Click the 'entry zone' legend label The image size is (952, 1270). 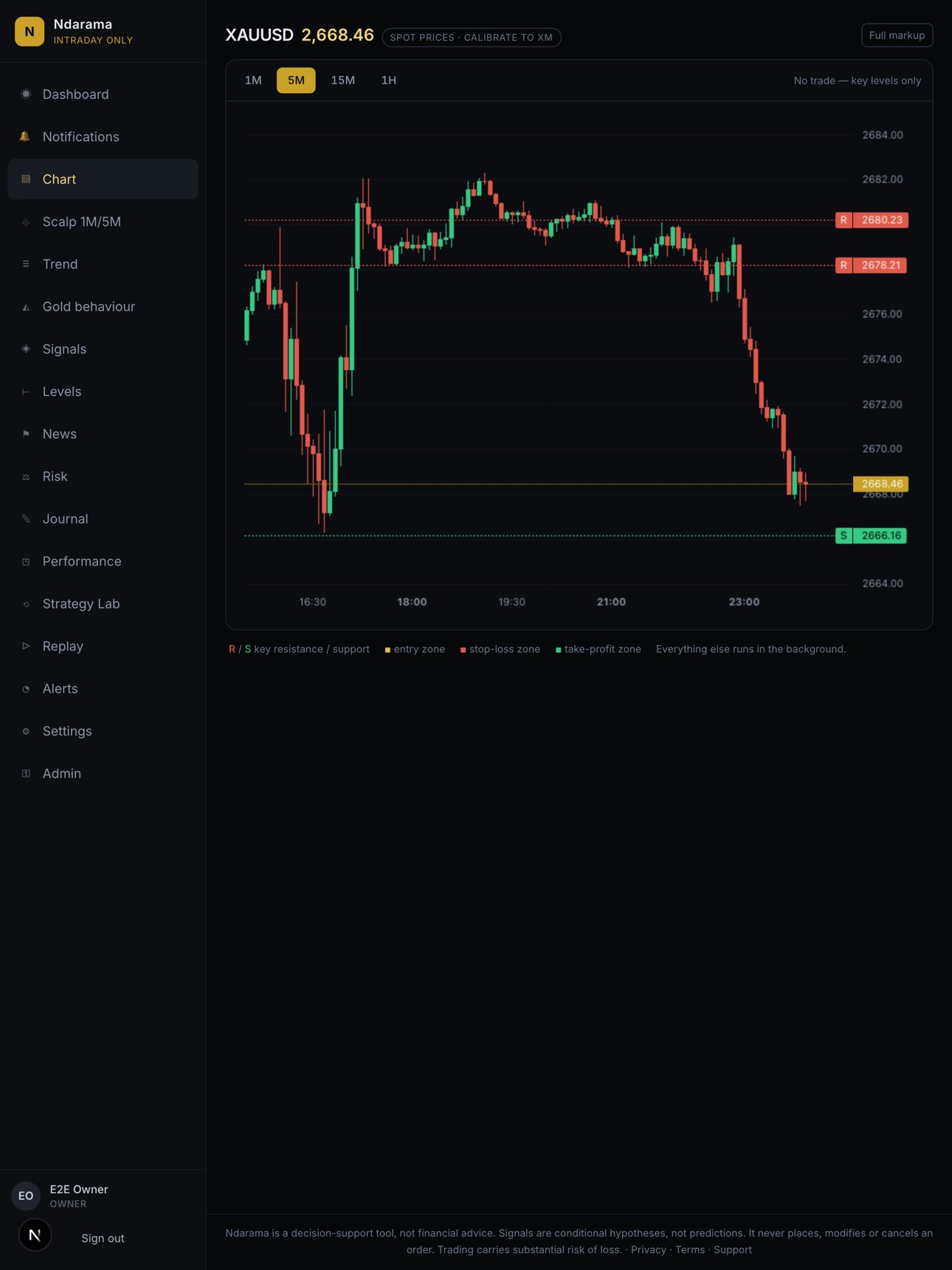pyautogui.click(x=419, y=649)
